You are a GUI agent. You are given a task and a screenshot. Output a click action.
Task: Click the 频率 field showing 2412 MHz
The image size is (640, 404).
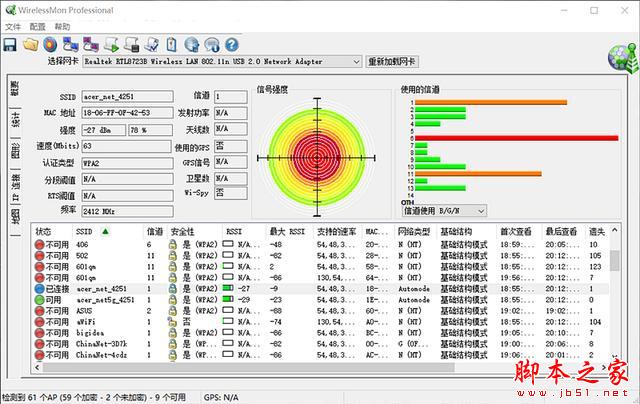tap(127, 211)
